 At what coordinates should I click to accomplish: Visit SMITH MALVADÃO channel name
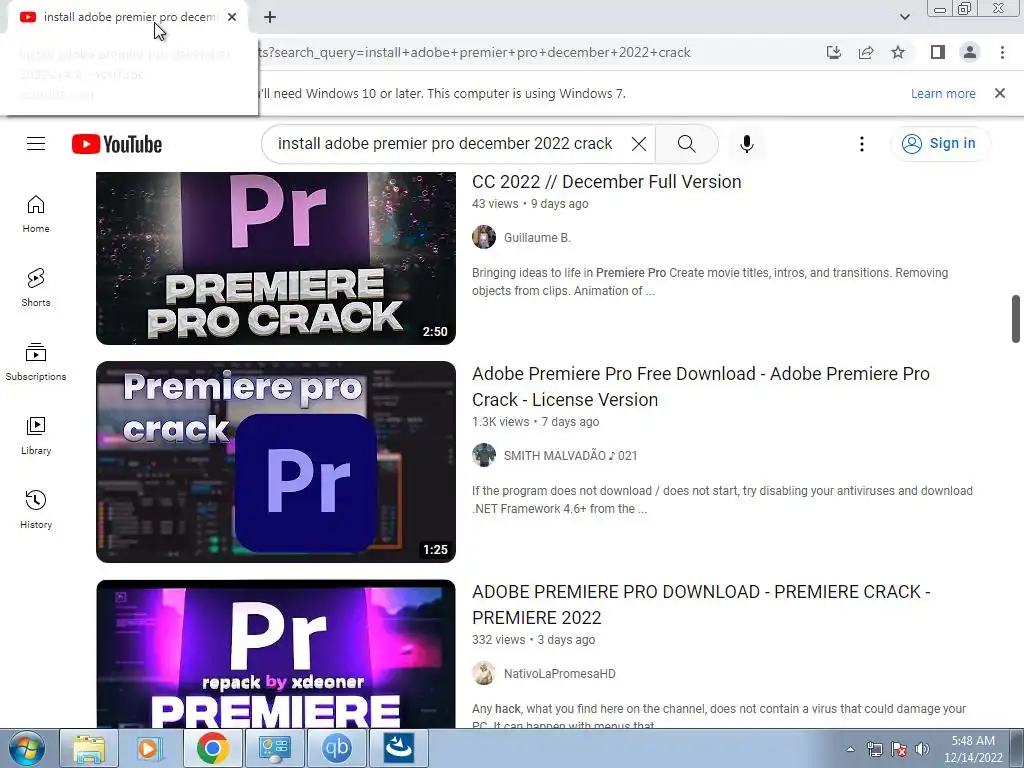coord(570,456)
